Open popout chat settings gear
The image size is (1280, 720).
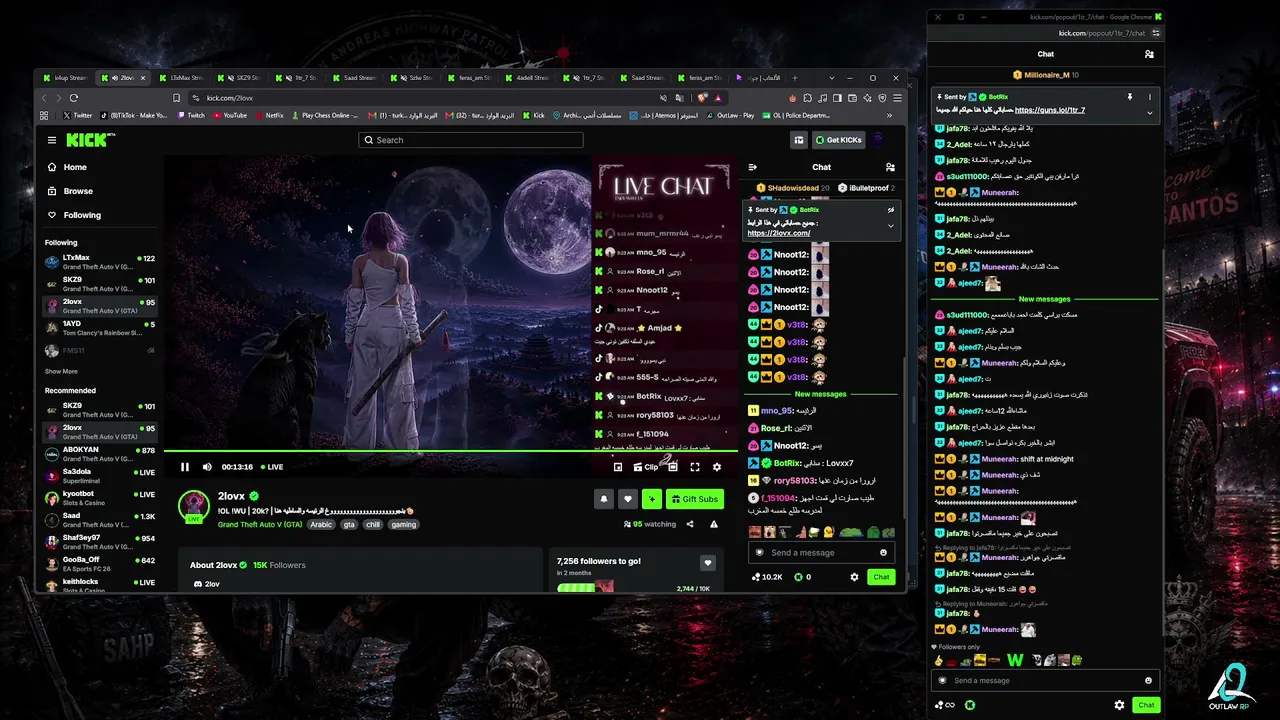click(x=1119, y=705)
